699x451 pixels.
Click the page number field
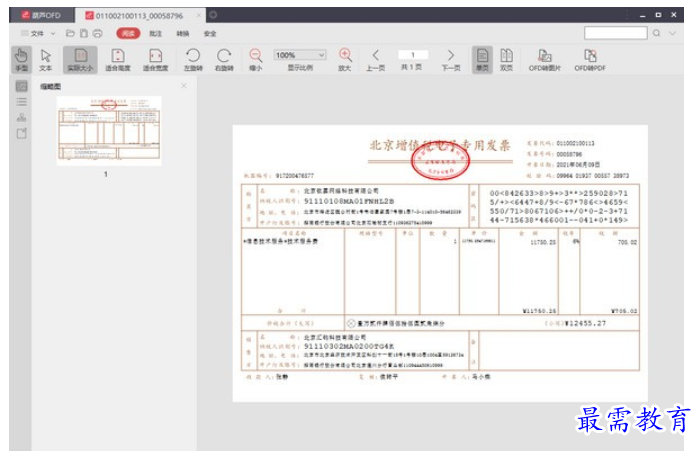pos(413,55)
